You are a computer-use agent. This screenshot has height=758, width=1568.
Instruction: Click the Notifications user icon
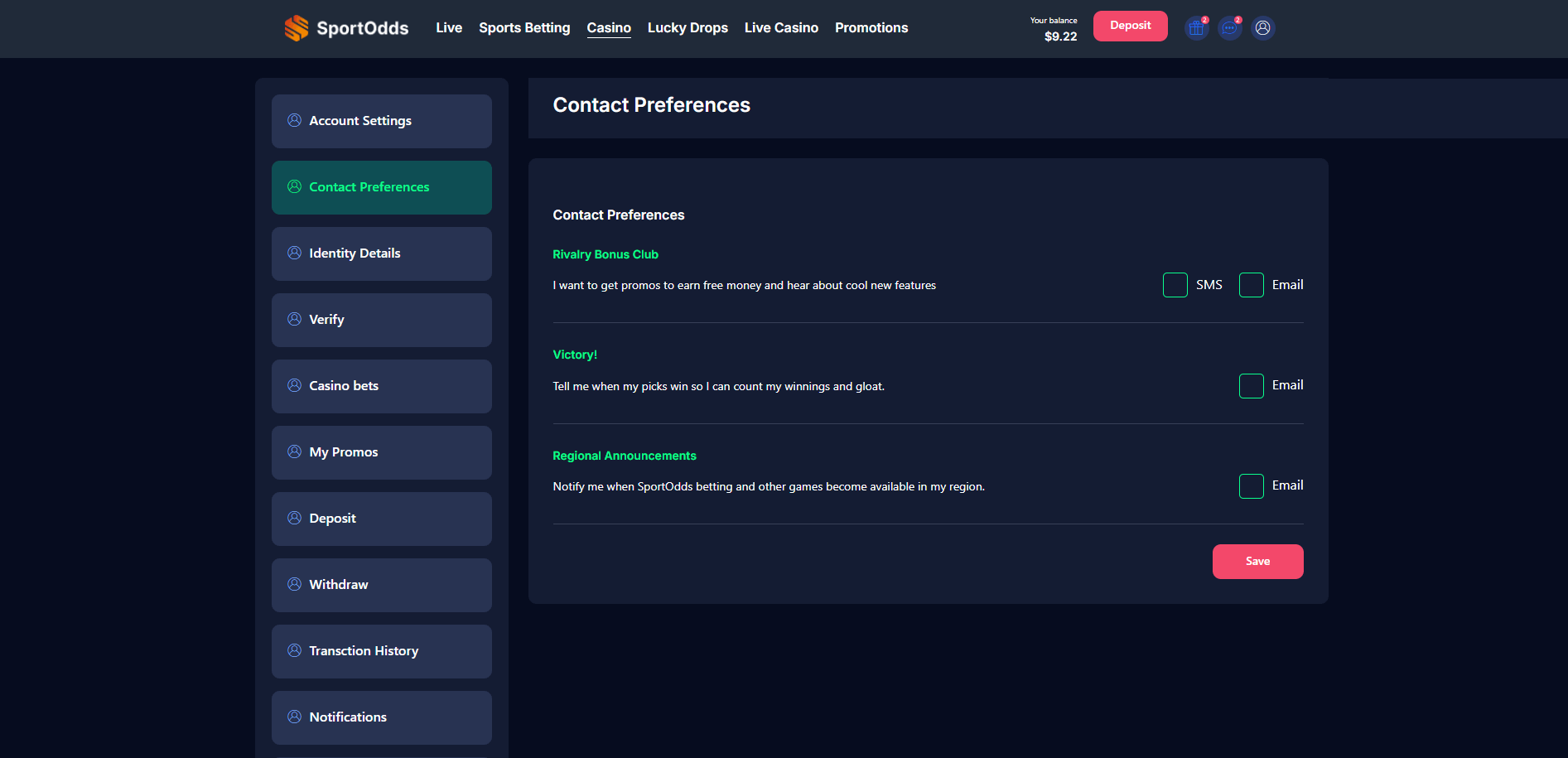[x=294, y=717]
